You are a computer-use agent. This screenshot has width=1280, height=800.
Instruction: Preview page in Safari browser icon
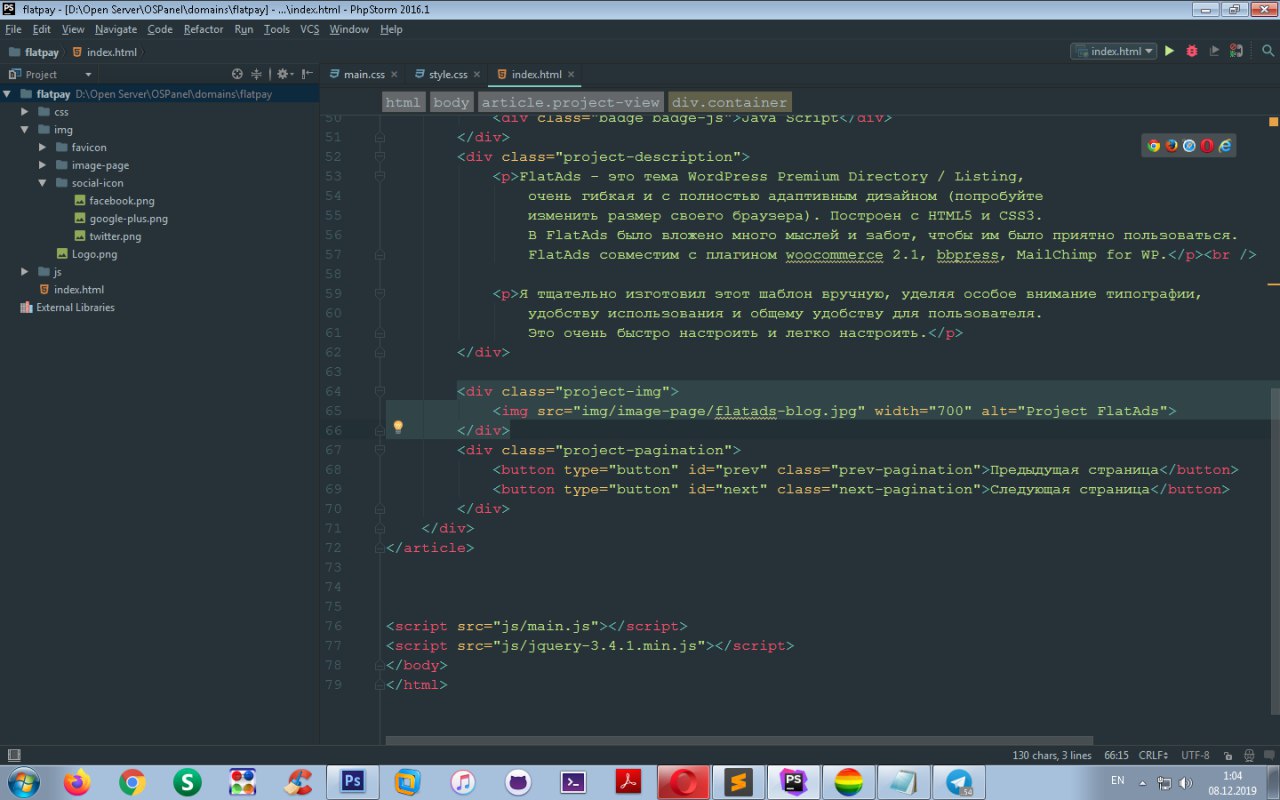1189,145
